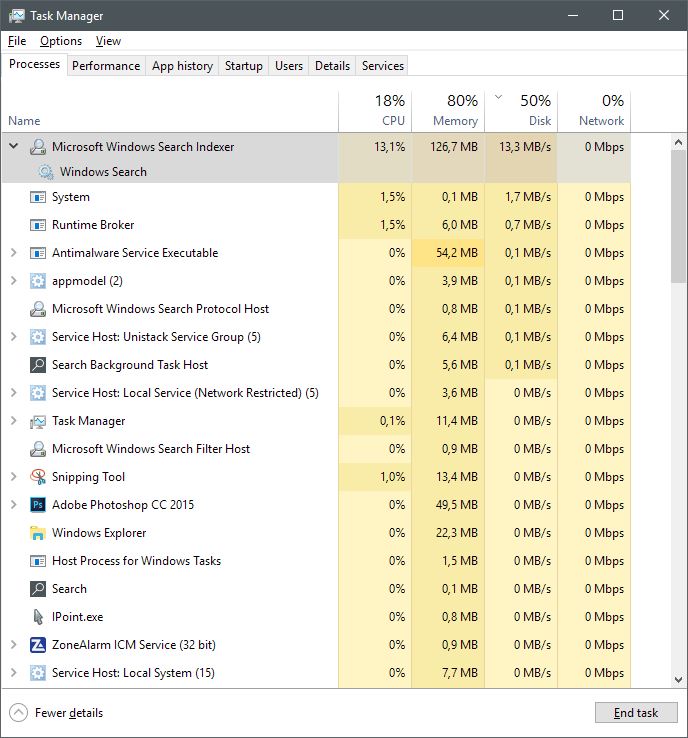
Task: Click the Local Service (Network Restricted) icon
Action: [x=38, y=393]
